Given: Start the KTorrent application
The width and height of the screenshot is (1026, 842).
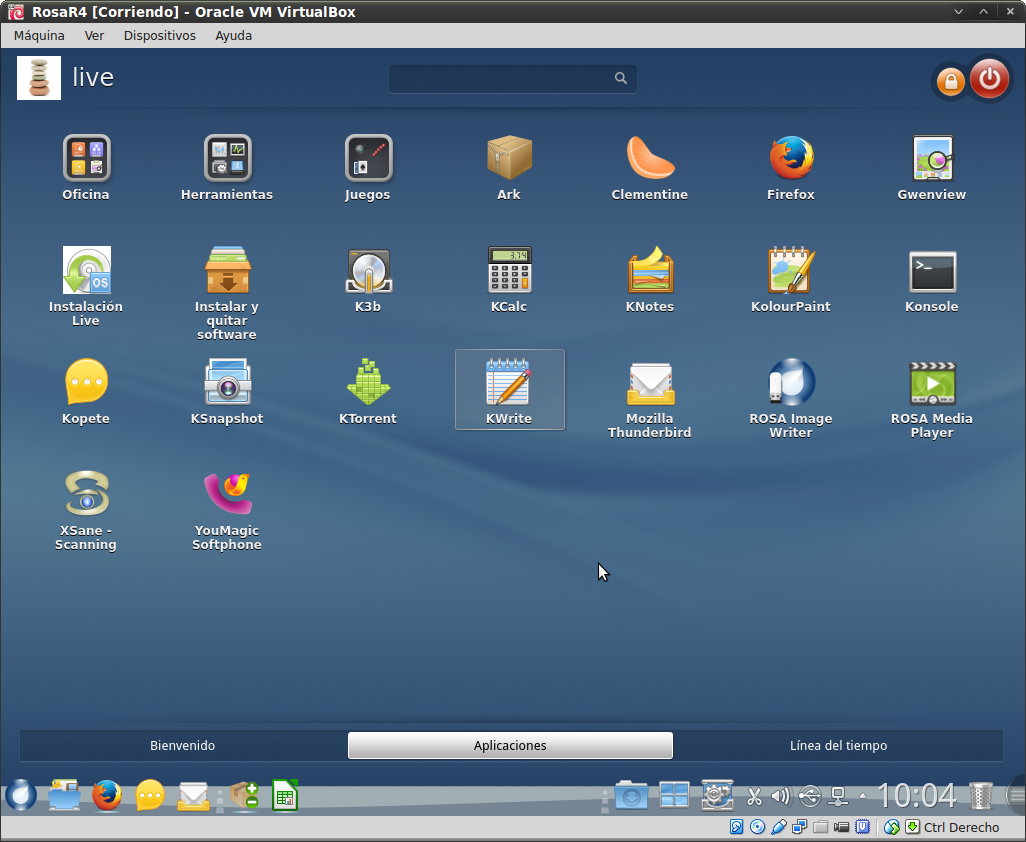Looking at the screenshot, I should click(x=368, y=383).
